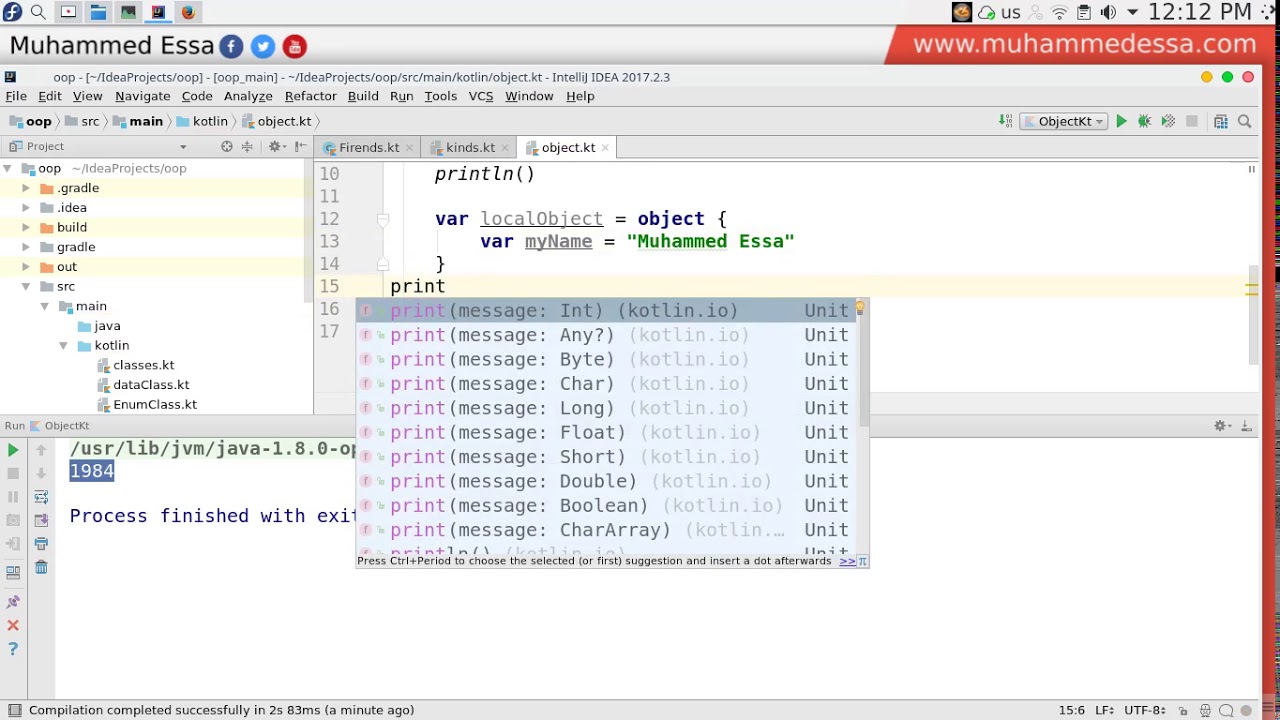
Task: Collapse the oop project root
Action: coord(7,168)
